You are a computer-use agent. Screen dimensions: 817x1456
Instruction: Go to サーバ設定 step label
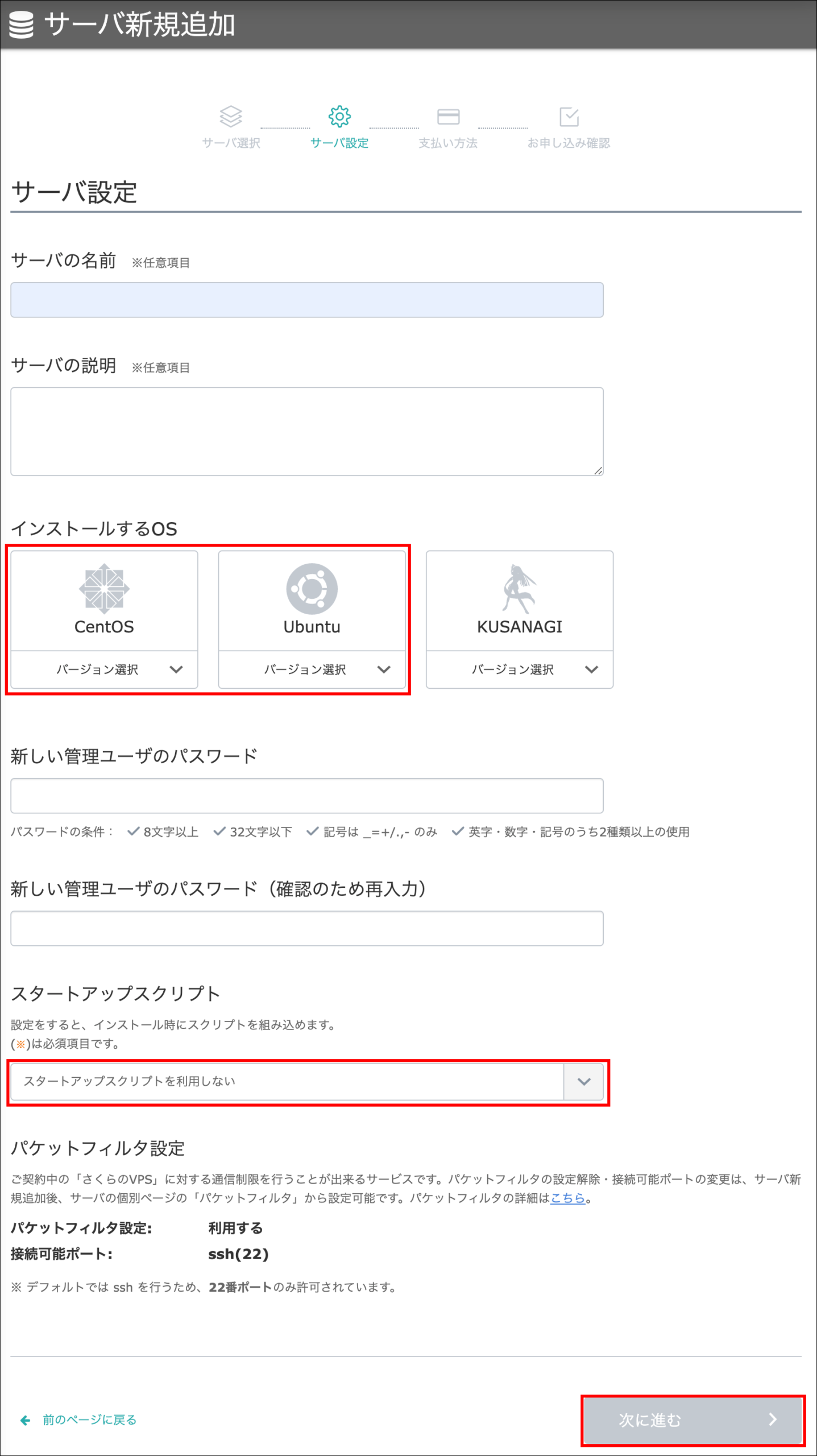339,143
